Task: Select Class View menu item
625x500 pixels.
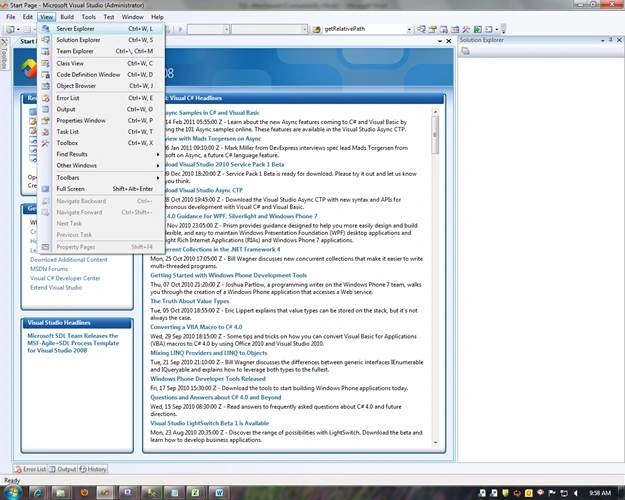Action: point(101,63)
